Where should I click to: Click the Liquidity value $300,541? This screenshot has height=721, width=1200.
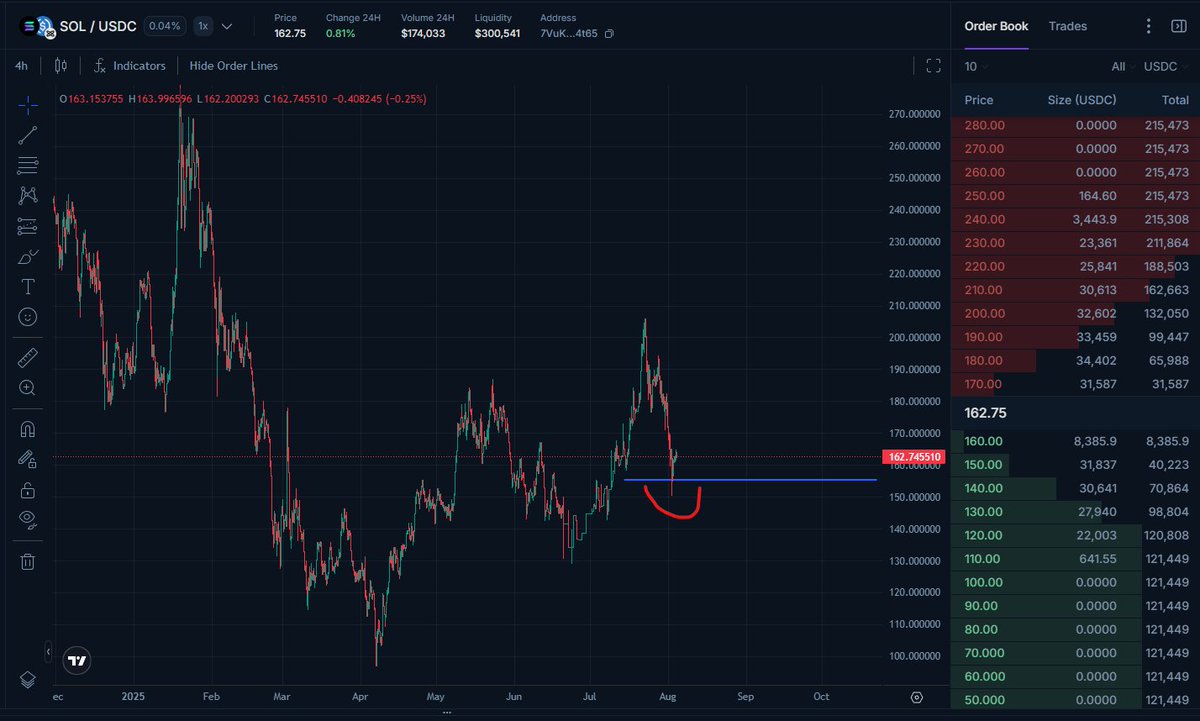(498, 34)
